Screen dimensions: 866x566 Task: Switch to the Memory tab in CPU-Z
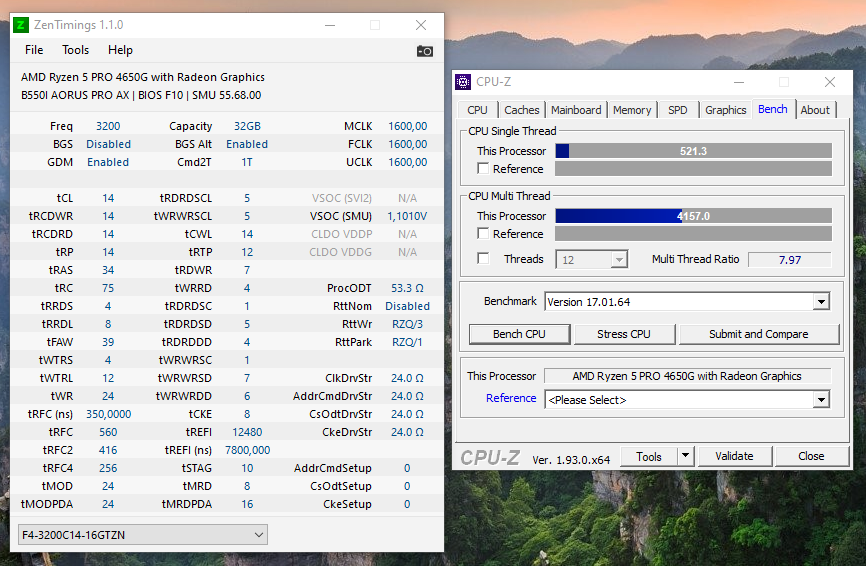[632, 110]
